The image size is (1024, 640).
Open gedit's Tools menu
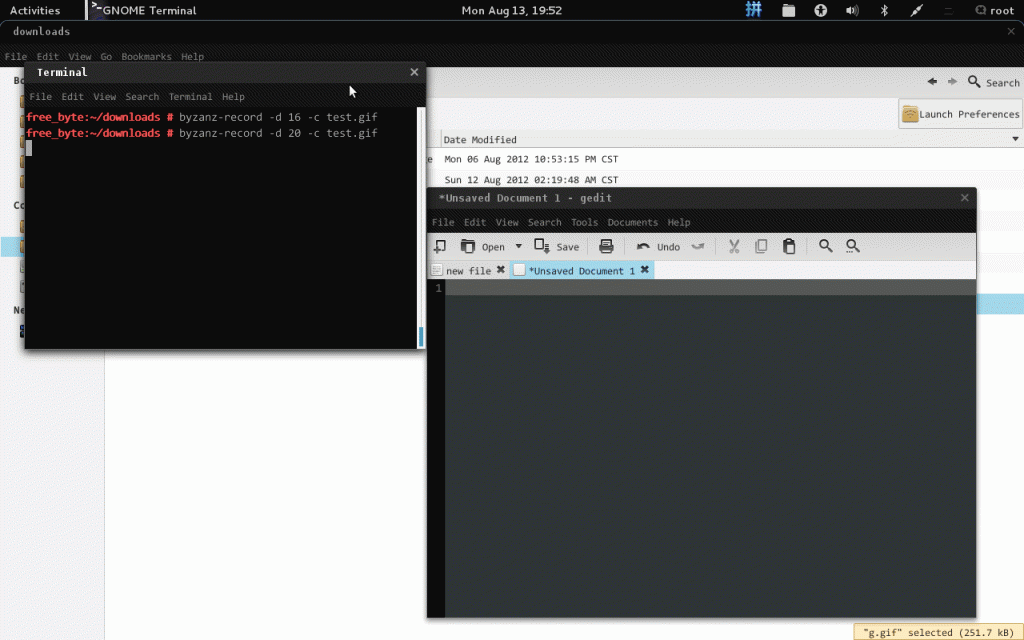(x=584, y=222)
